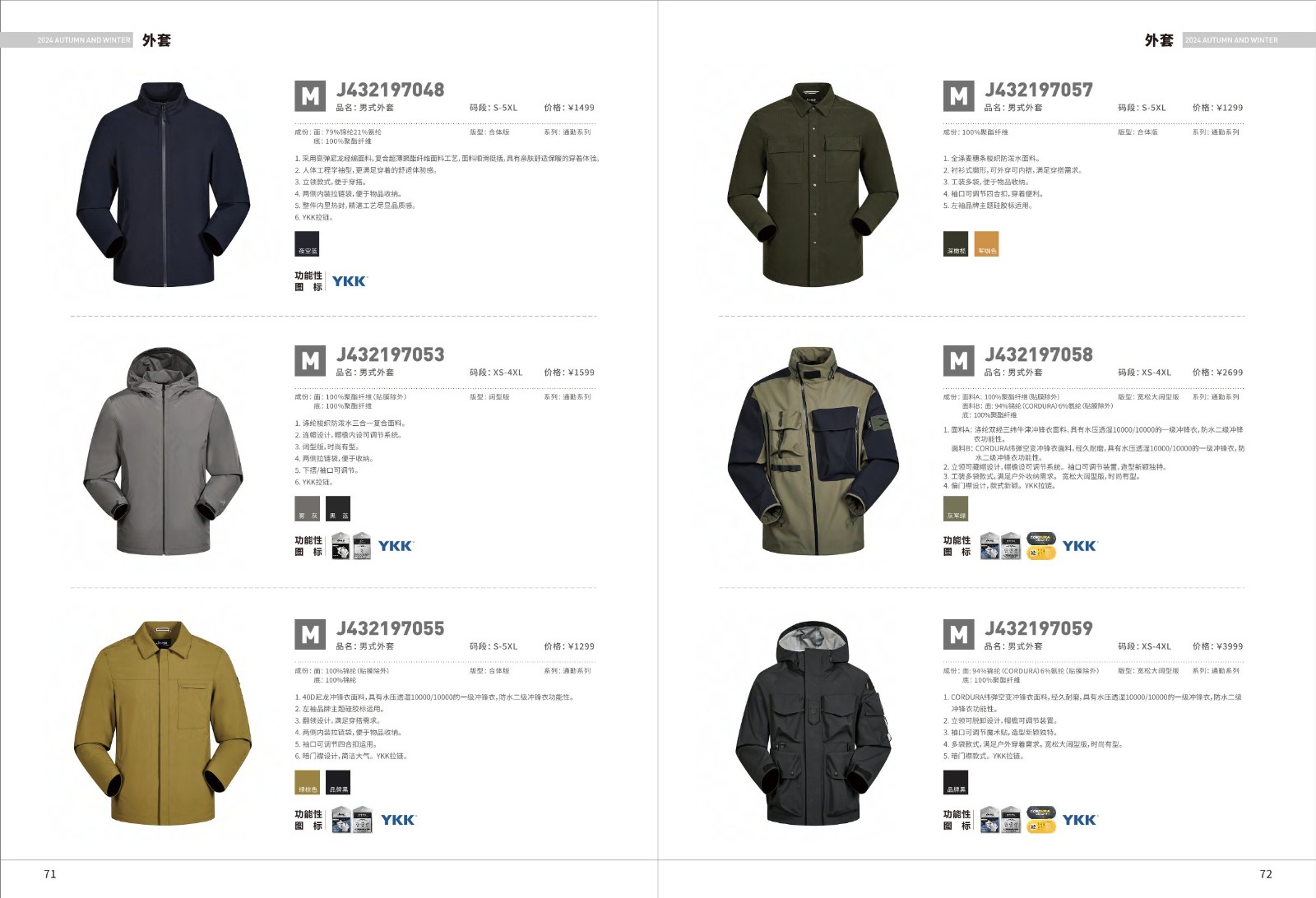Select the gray-green swatch for J432197058
This screenshot has height=898, width=1316.
[956, 508]
